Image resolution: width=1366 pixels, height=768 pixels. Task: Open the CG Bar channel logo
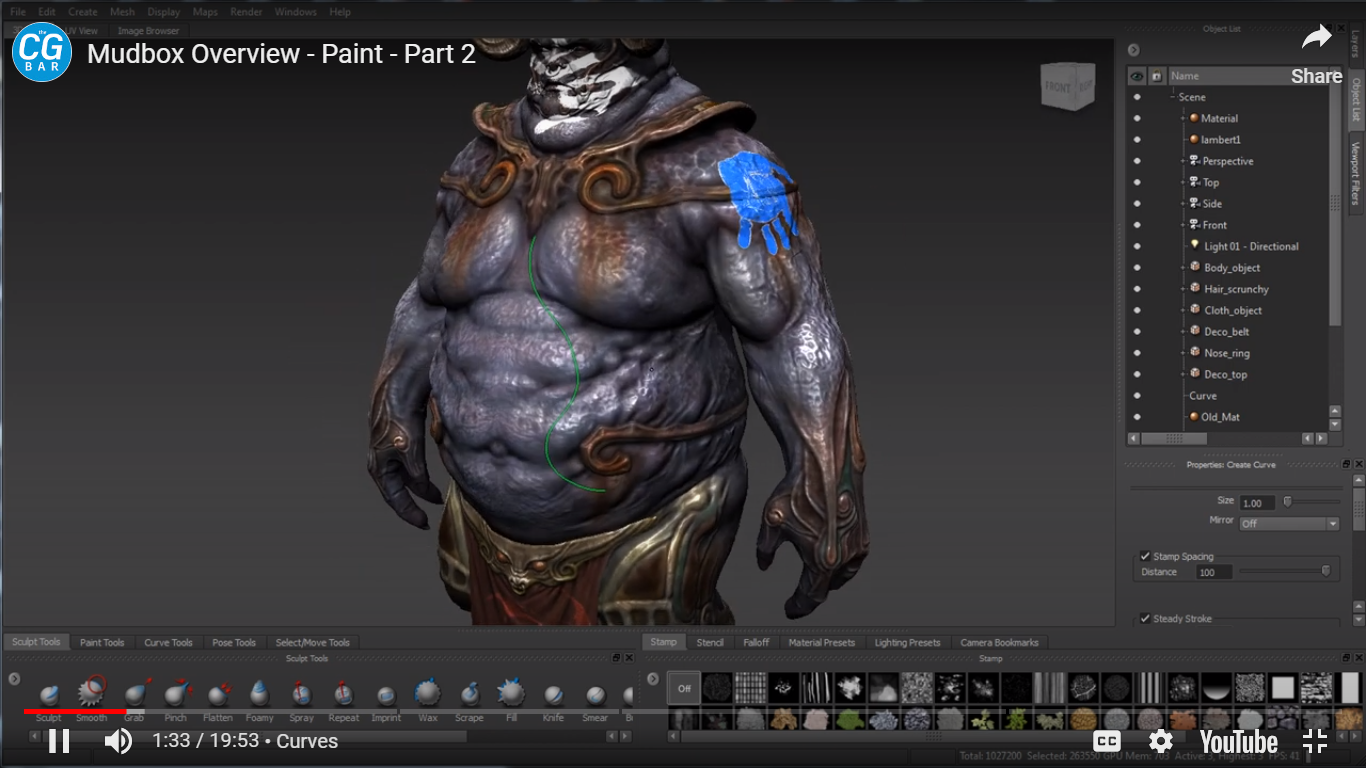click(42, 52)
